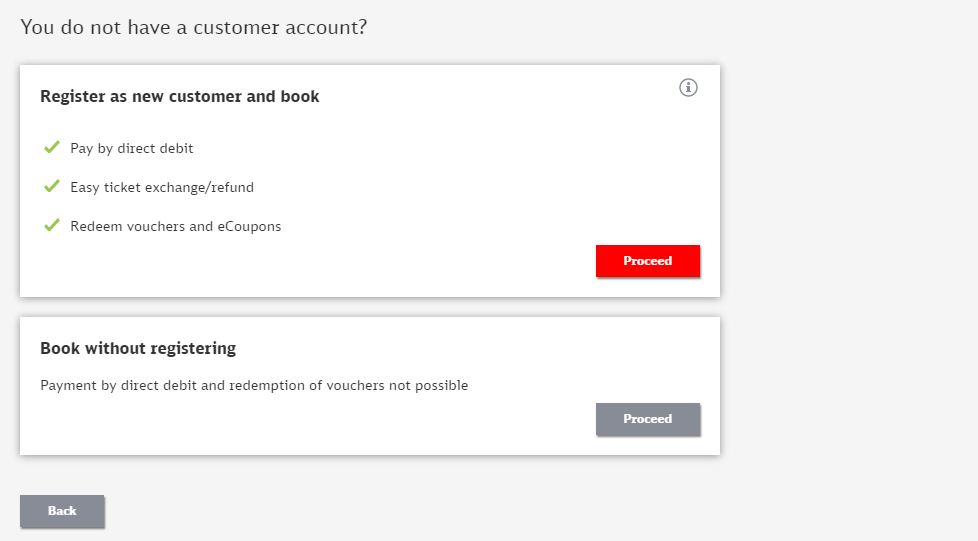Click the You do not have a customer account heading

194,27
